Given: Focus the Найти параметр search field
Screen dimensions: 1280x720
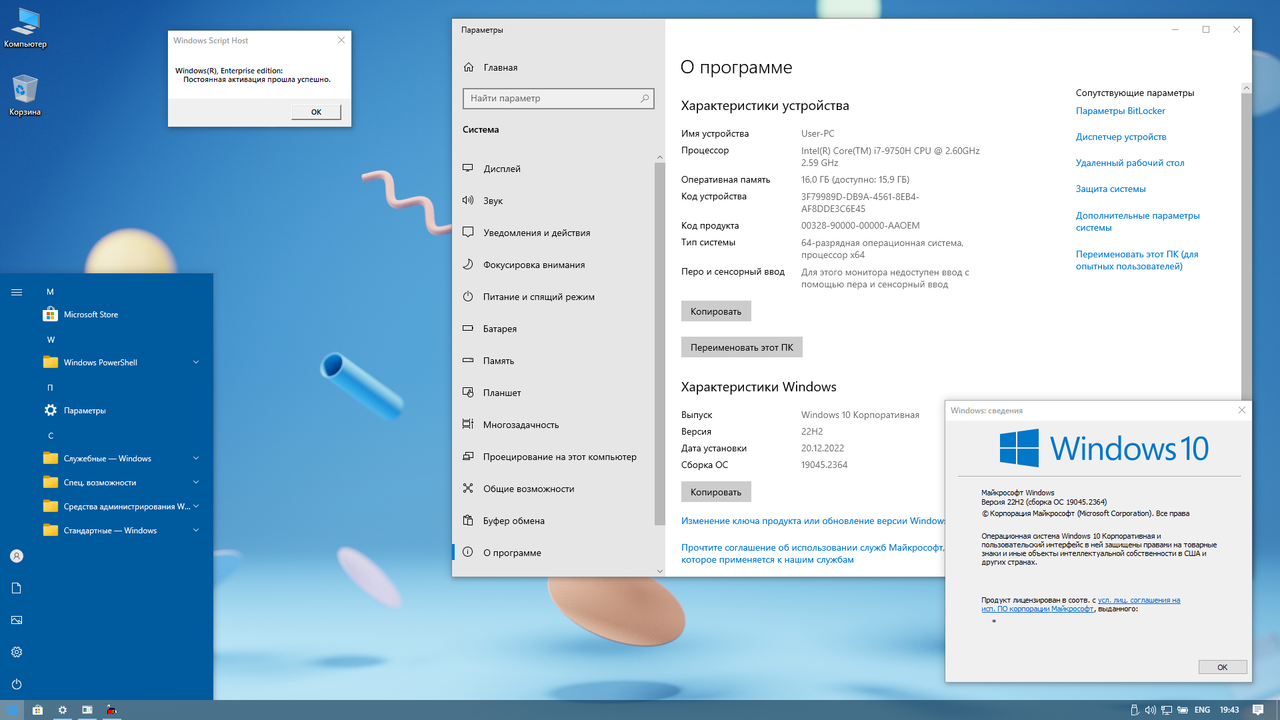Looking at the screenshot, I should 559,99.
